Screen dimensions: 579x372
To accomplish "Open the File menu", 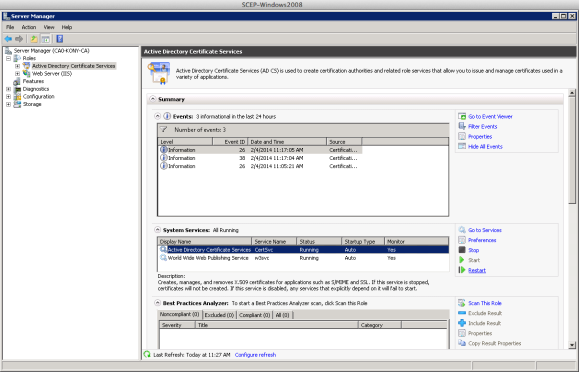I will 10,27.
